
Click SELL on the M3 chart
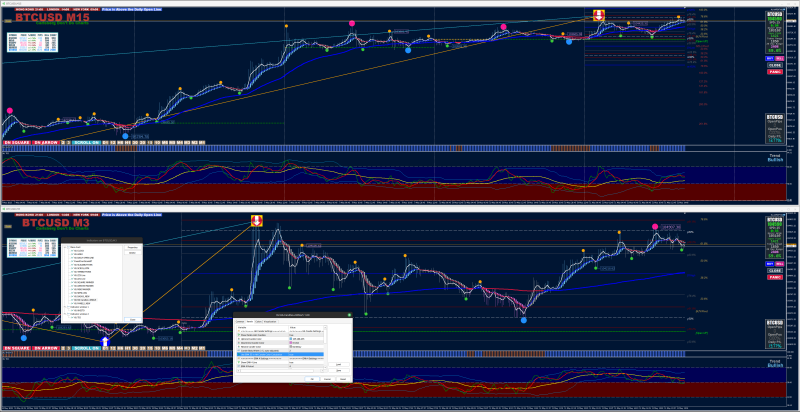click(780, 264)
